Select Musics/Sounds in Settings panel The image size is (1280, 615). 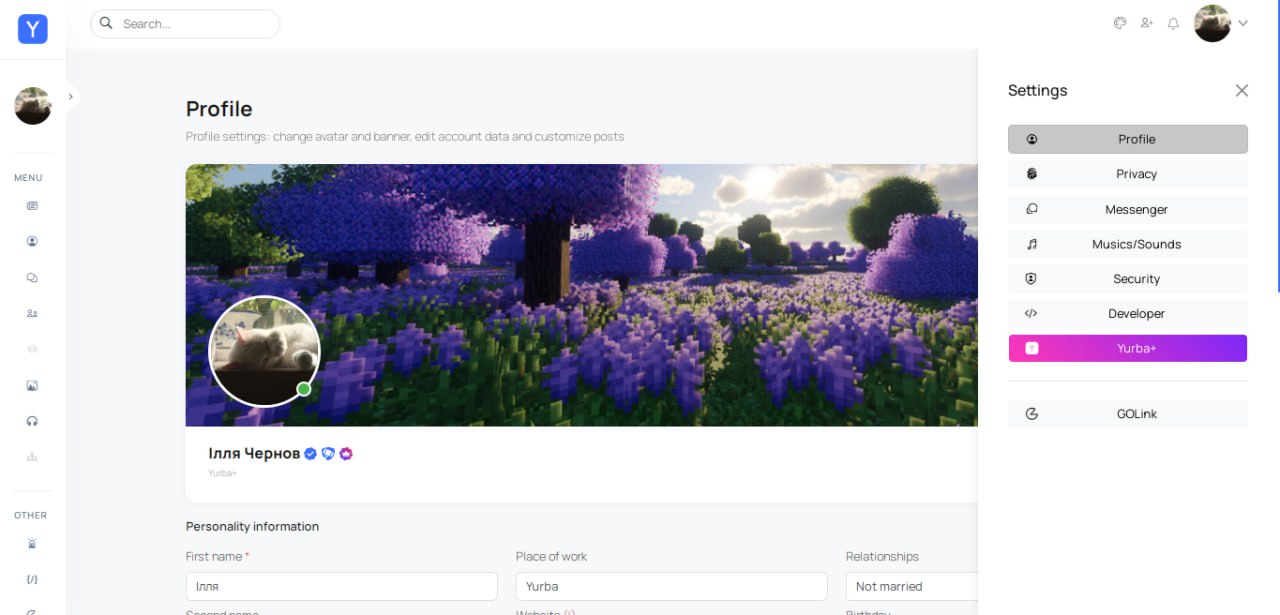point(1128,244)
